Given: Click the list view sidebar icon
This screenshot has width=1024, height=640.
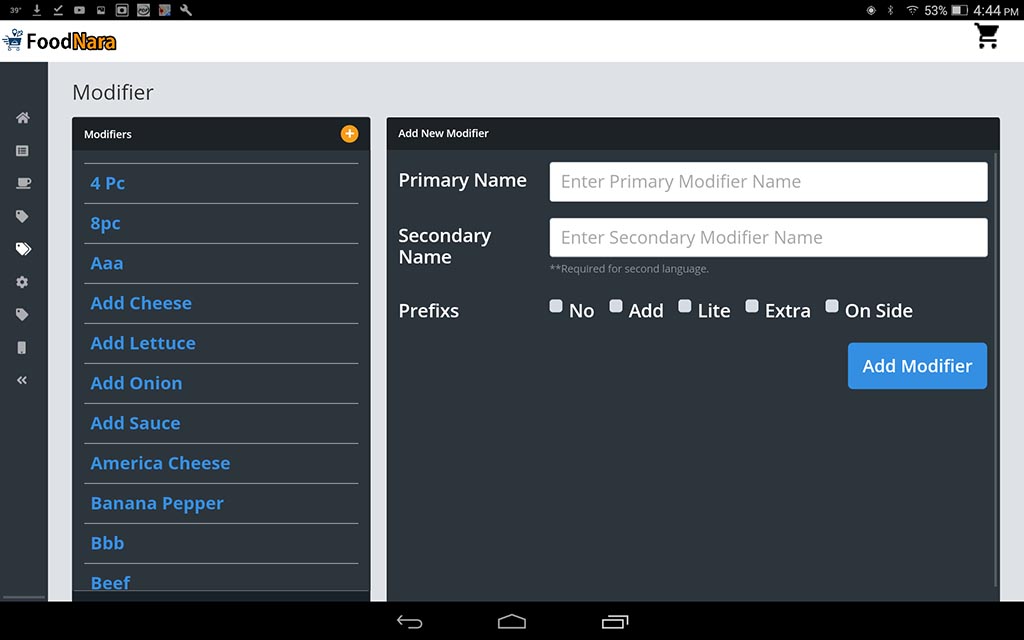Looking at the screenshot, I should click(22, 151).
